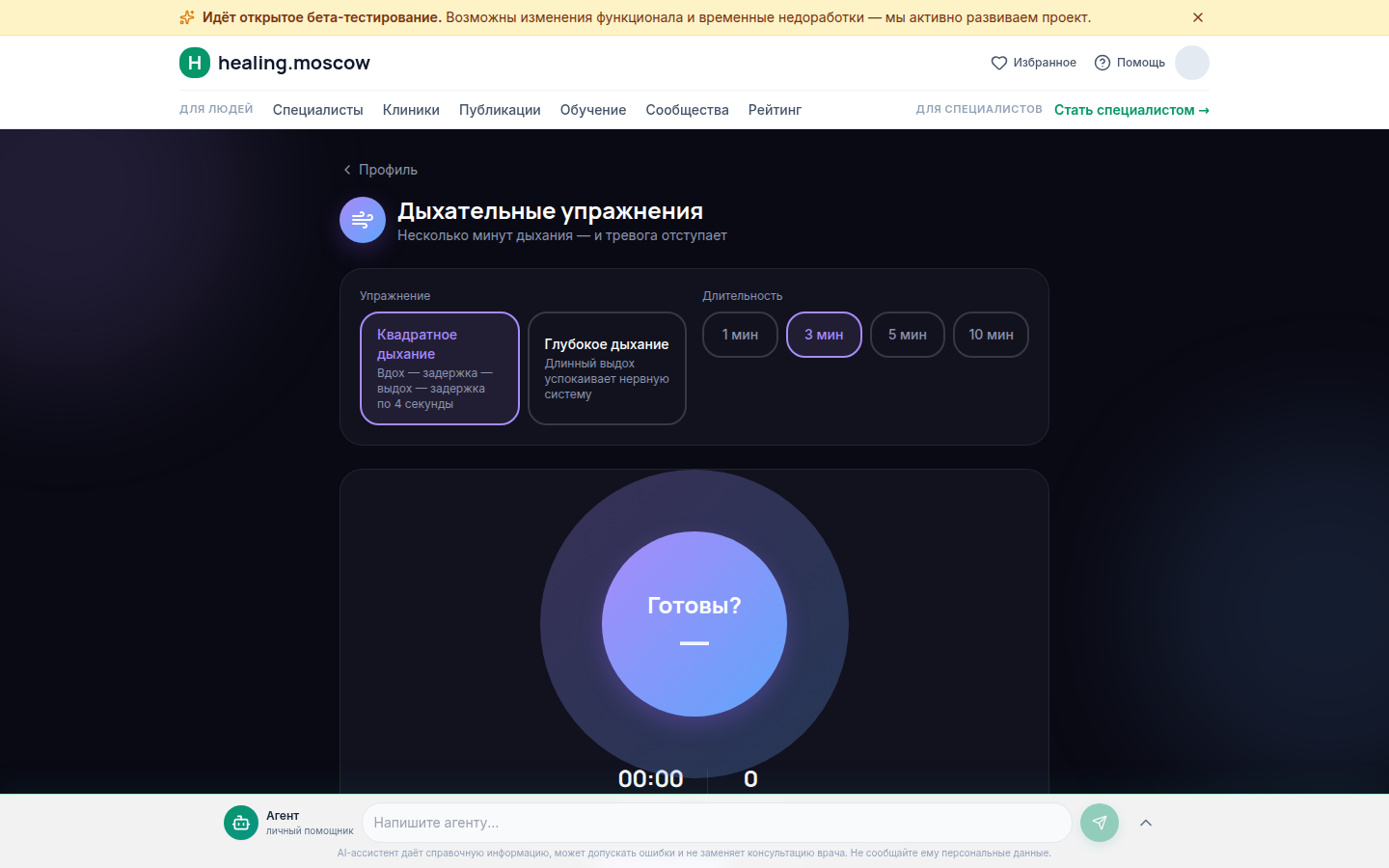Click the Готовы? breathing circle
This screenshot has width=1389, height=868.
[694, 624]
